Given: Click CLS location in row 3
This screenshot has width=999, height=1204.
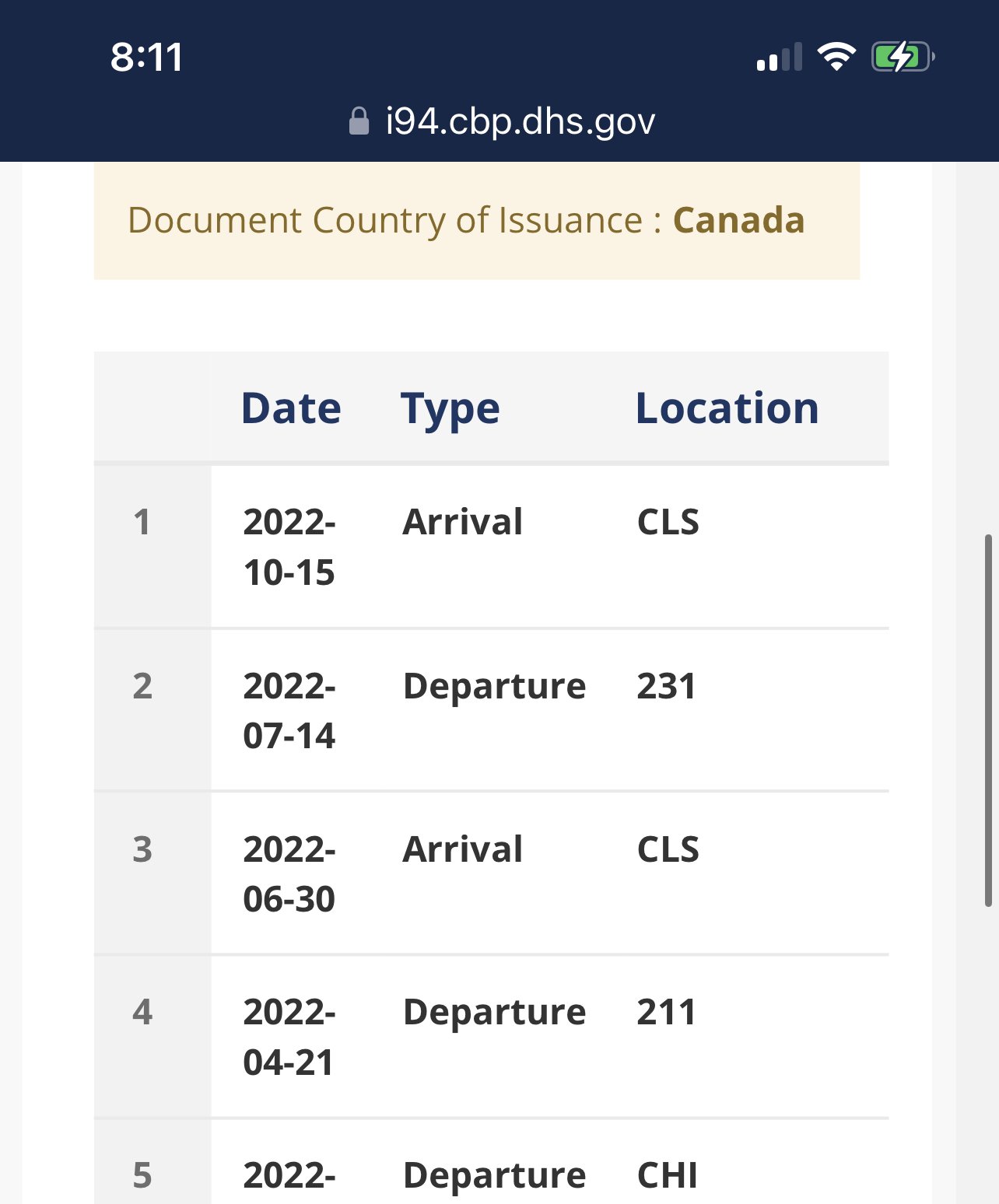Looking at the screenshot, I should coord(668,849).
